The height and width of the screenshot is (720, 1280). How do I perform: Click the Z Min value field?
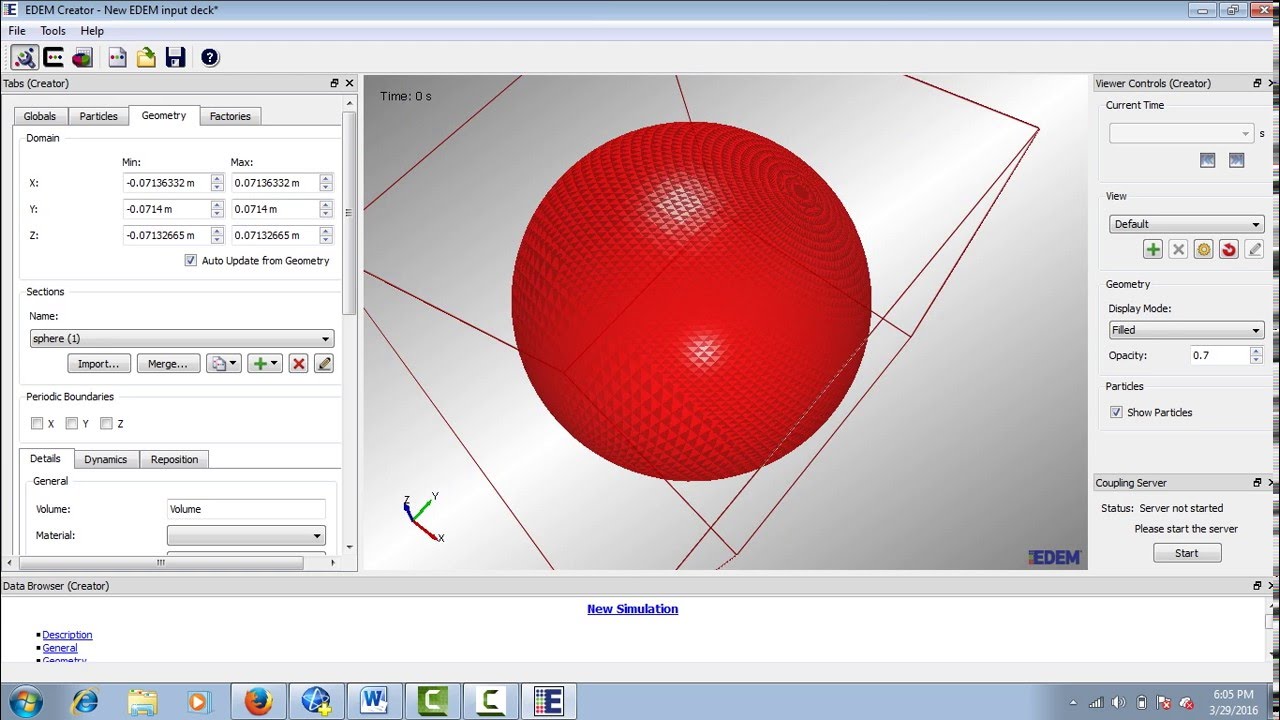167,235
